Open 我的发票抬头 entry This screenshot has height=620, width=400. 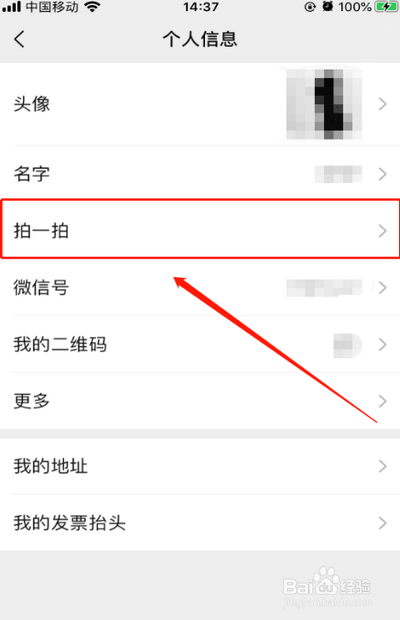coord(200,523)
